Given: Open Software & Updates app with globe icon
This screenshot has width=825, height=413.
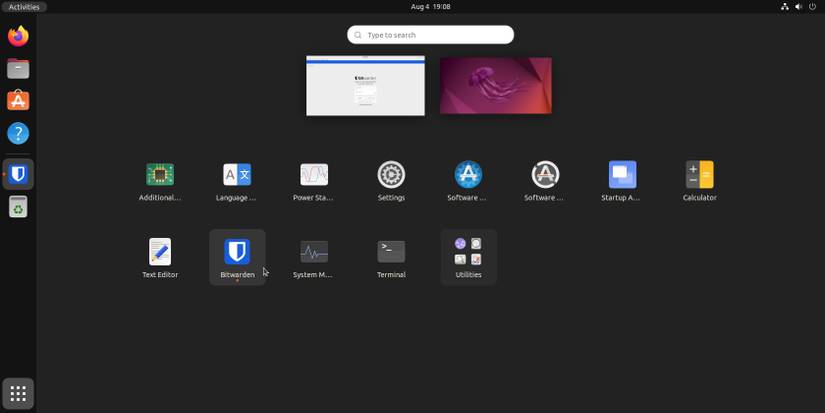Looking at the screenshot, I should [x=468, y=180].
